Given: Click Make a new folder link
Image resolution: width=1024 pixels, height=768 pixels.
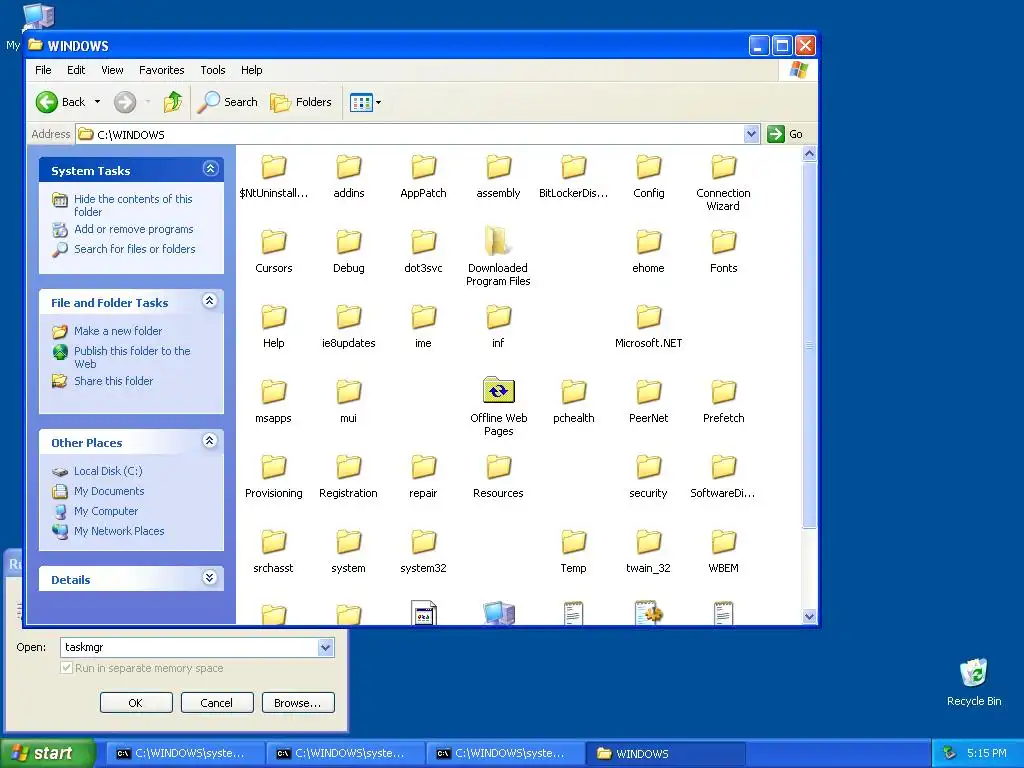Looking at the screenshot, I should [118, 331].
